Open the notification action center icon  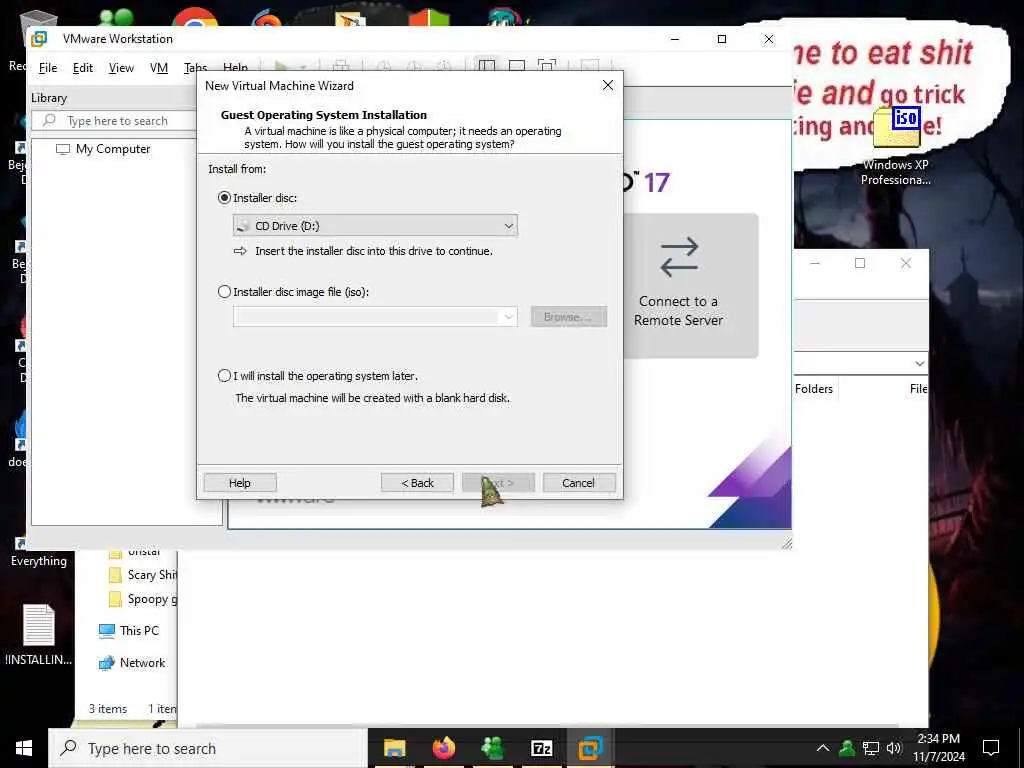[x=991, y=748]
